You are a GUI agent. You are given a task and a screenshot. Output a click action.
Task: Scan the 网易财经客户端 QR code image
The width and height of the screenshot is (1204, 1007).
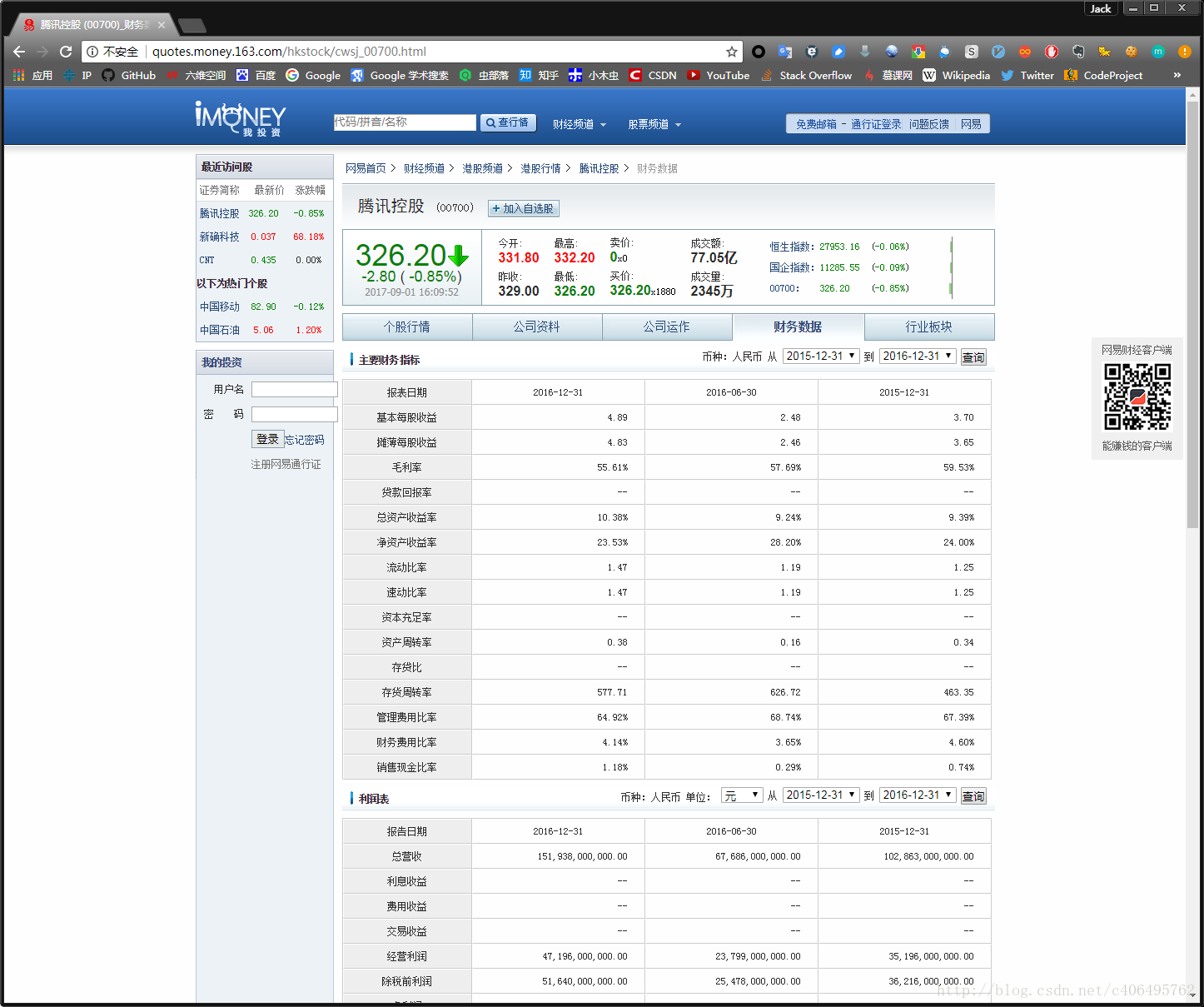[1137, 396]
